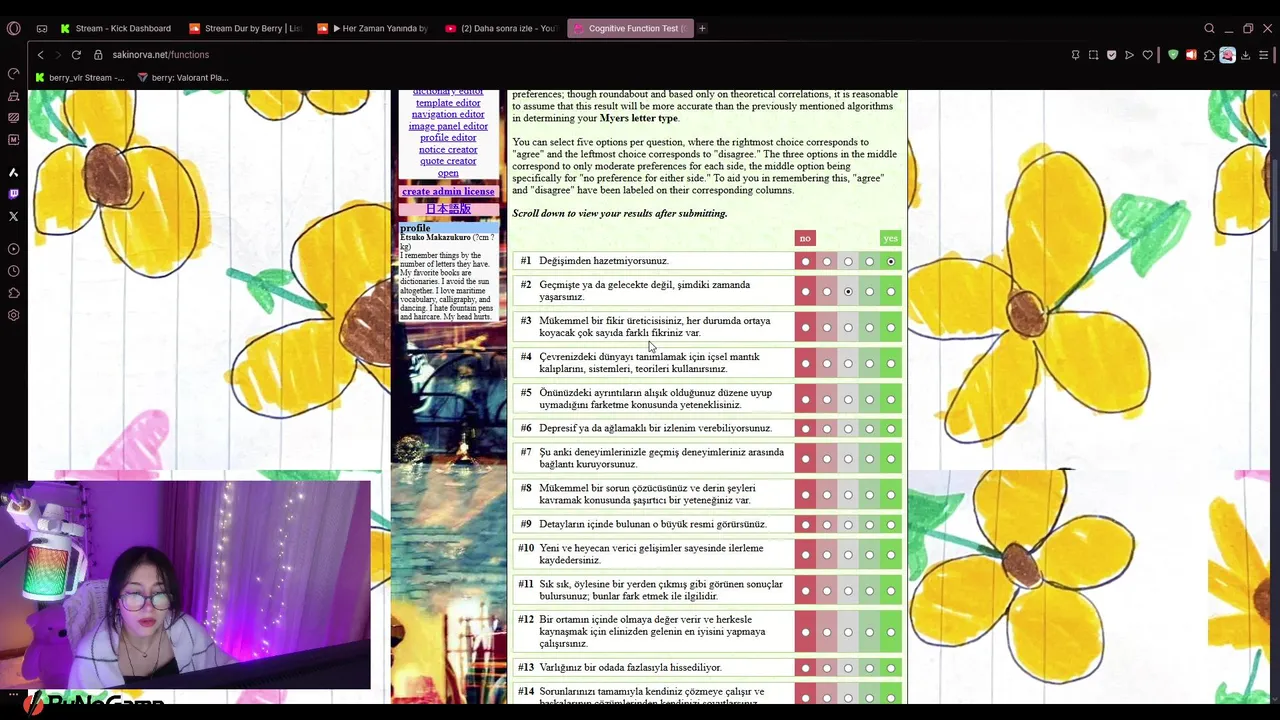Open the quote creator link

448,161
